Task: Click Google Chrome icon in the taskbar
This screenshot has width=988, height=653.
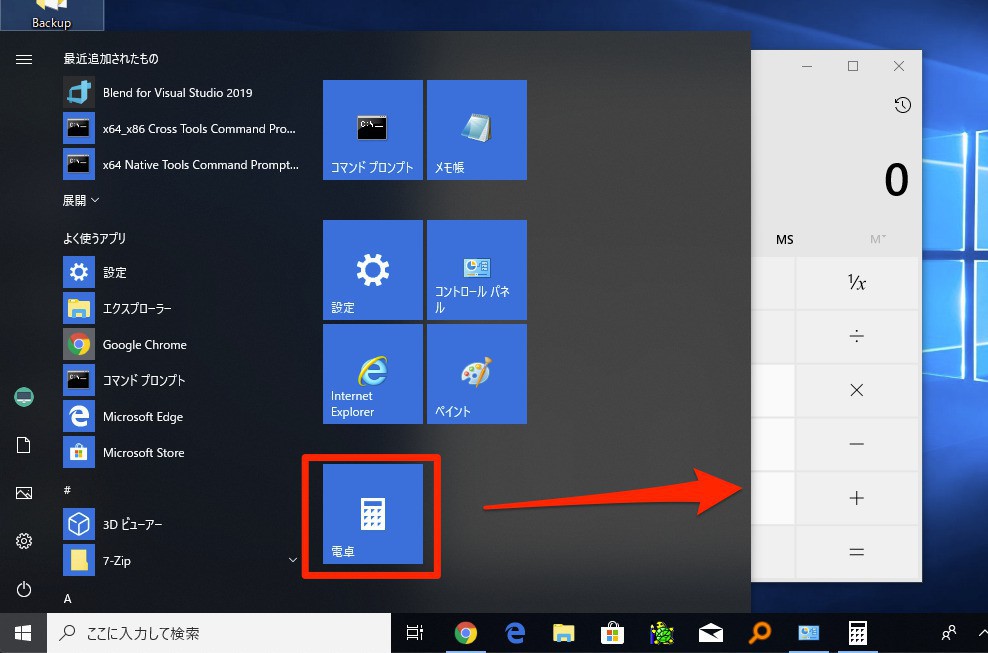Action: click(465, 633)
